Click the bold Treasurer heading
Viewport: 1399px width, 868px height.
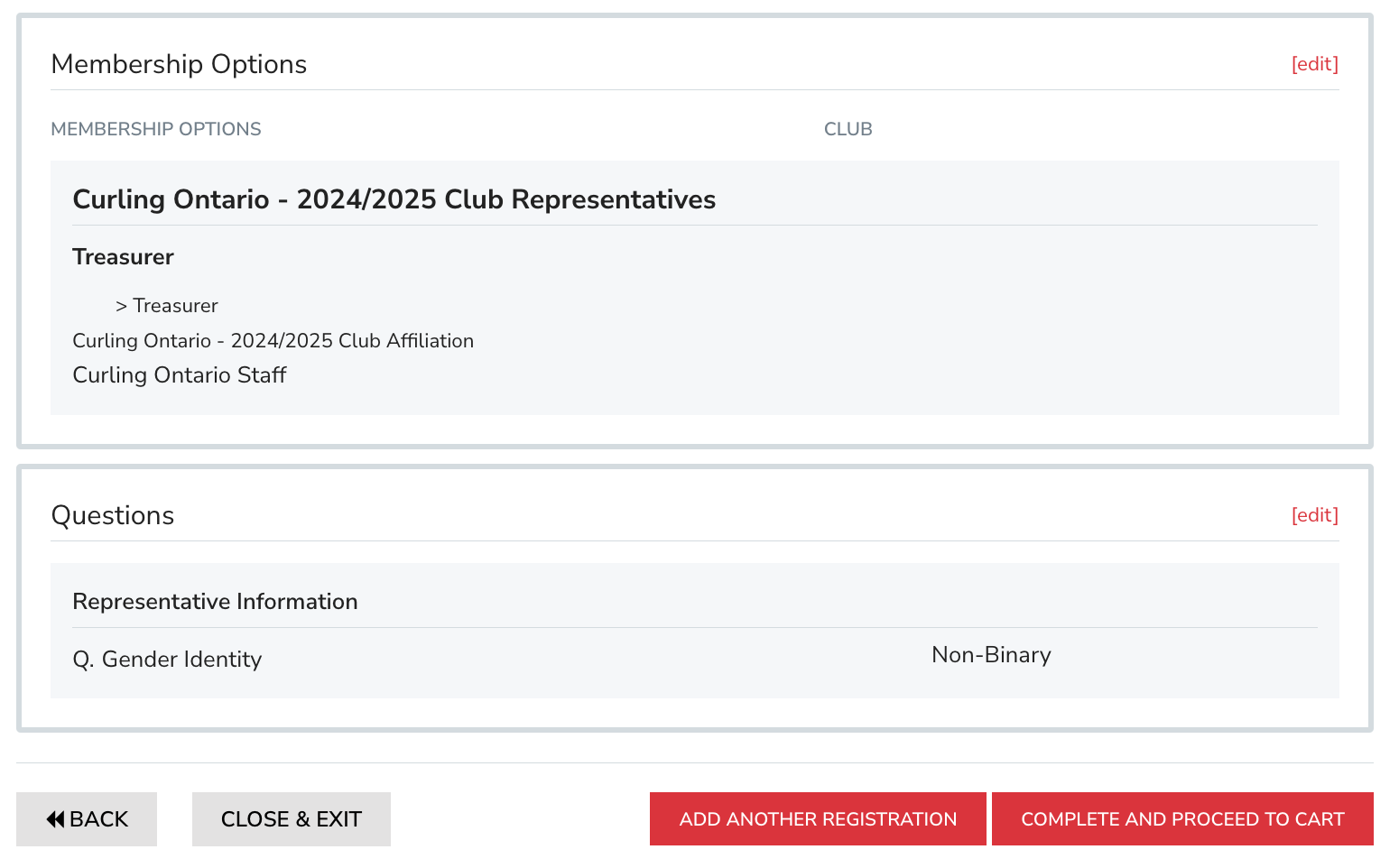point(123,257)
